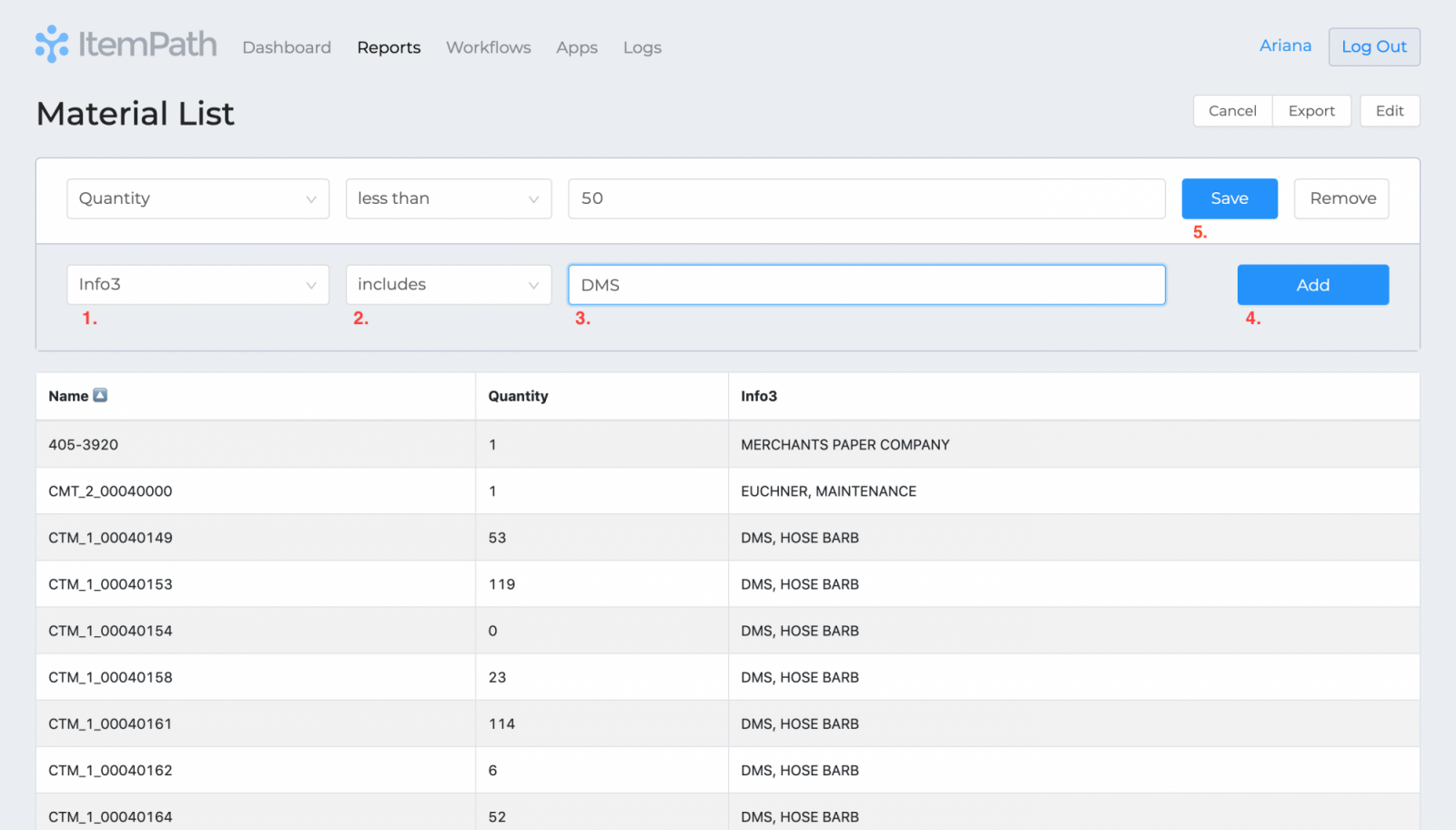1456x830 pixels.
Task: Click quantity 0 in CTM_1_00040154 row
Action: (492, 631)
